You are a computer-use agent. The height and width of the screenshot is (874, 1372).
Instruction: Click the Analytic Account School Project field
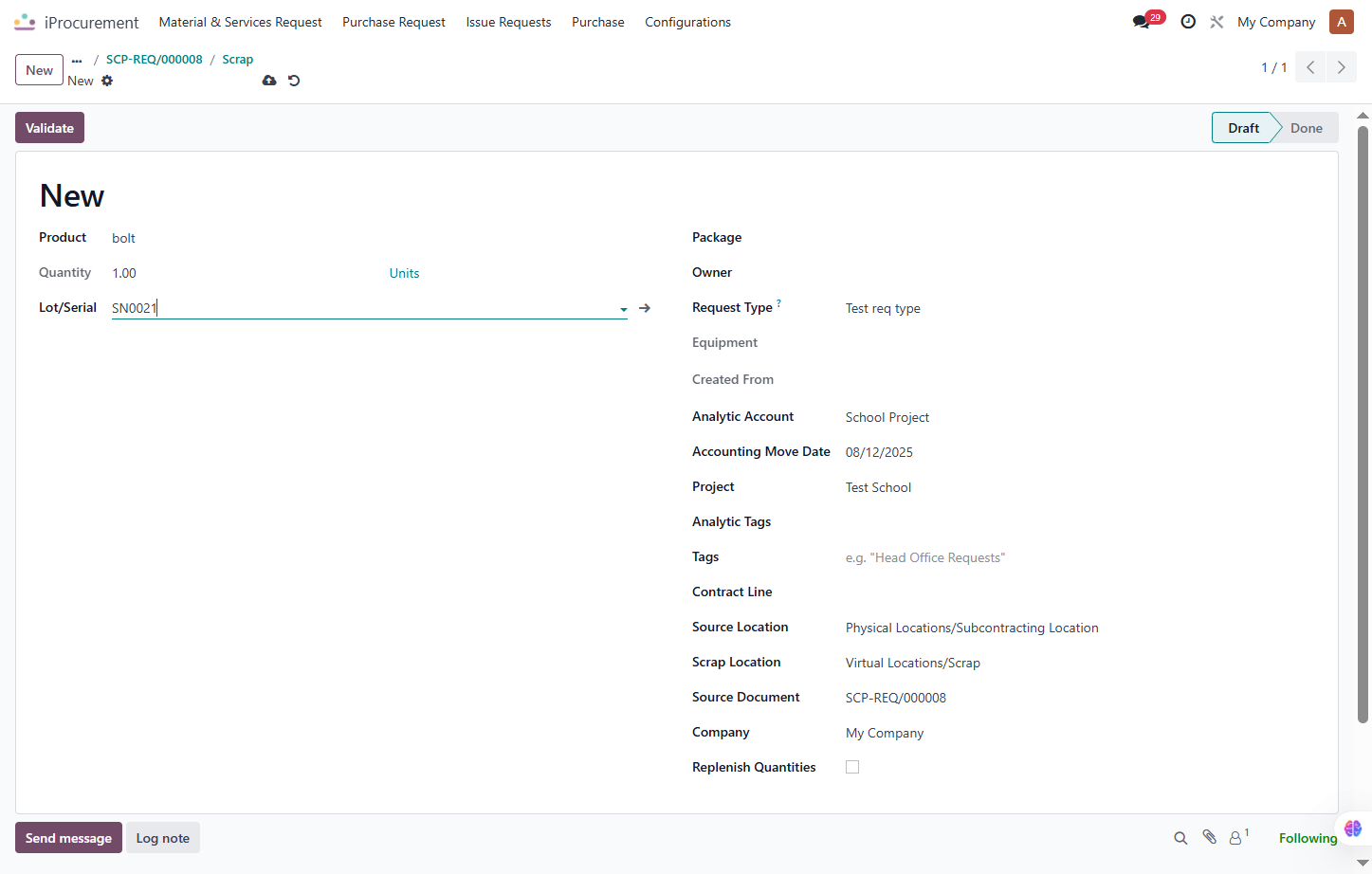point(1080,417)
